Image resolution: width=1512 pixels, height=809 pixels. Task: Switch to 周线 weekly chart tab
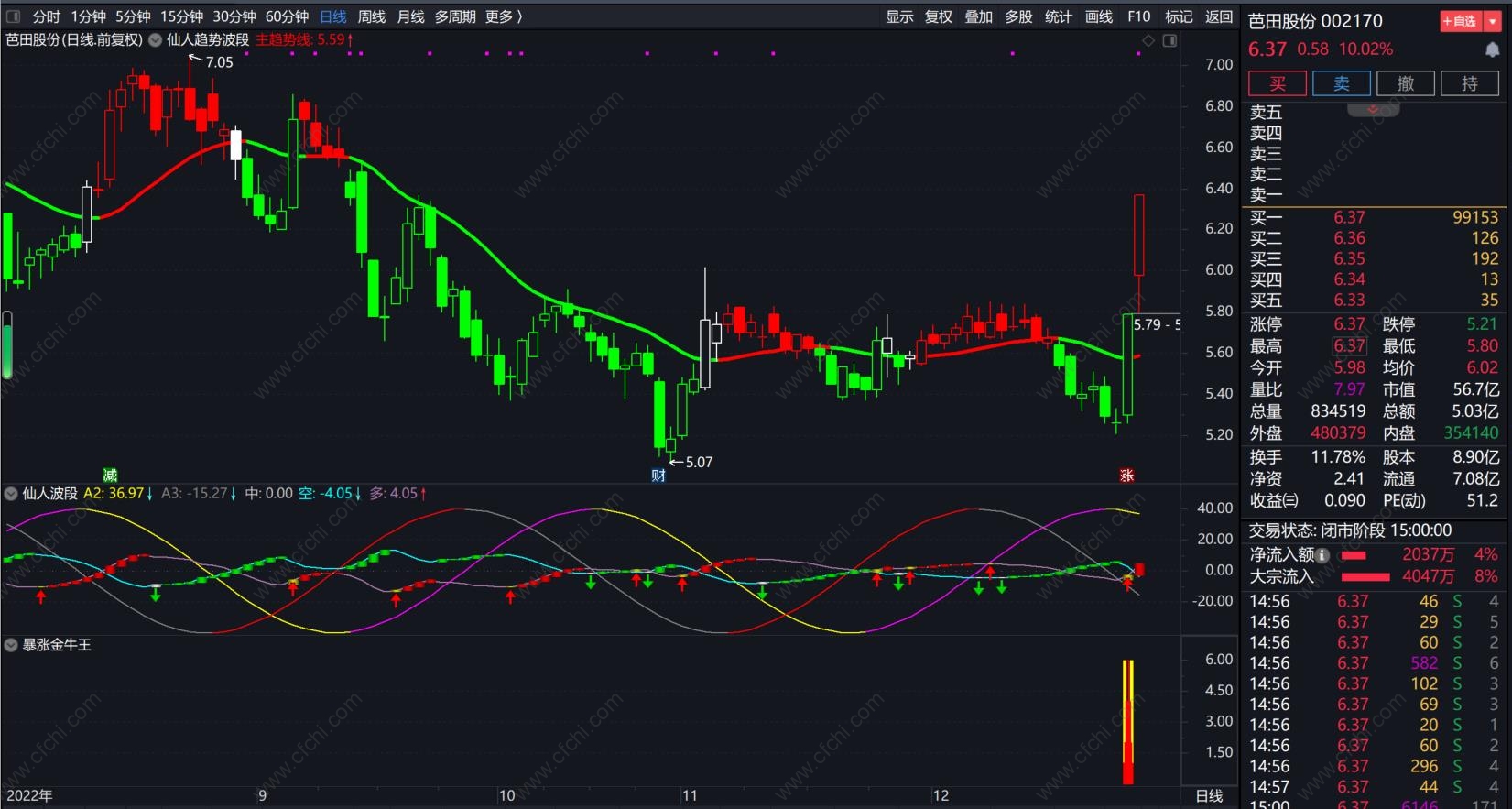click(x=371, y=16)
